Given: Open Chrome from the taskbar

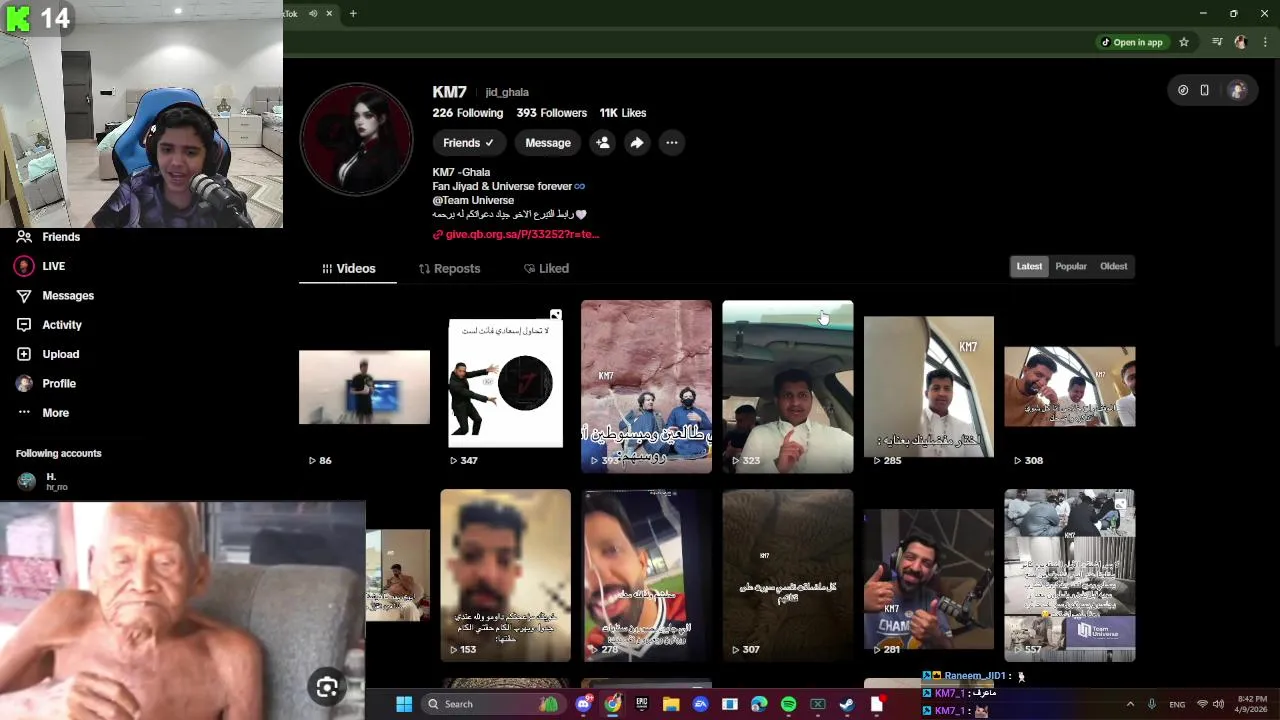Looking at the screenshot, I should 613,704.
